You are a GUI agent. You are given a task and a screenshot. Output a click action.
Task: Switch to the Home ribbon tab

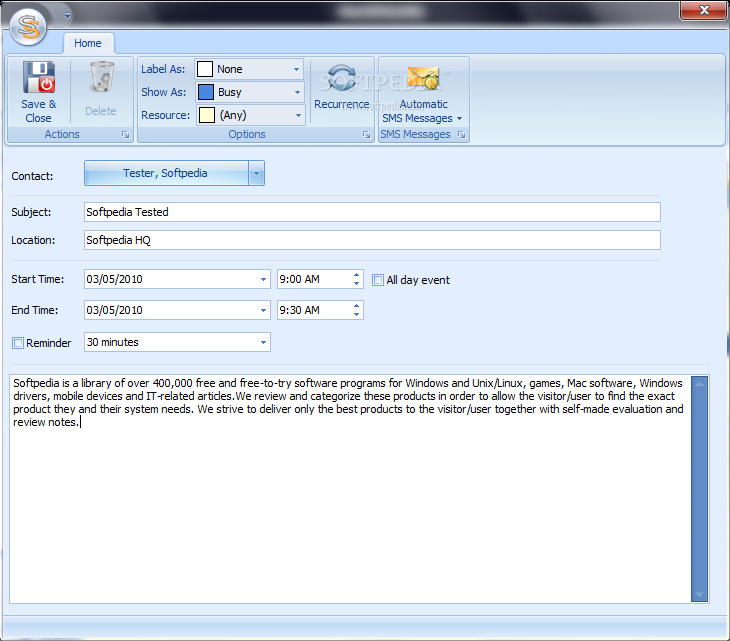pos(88,43)
